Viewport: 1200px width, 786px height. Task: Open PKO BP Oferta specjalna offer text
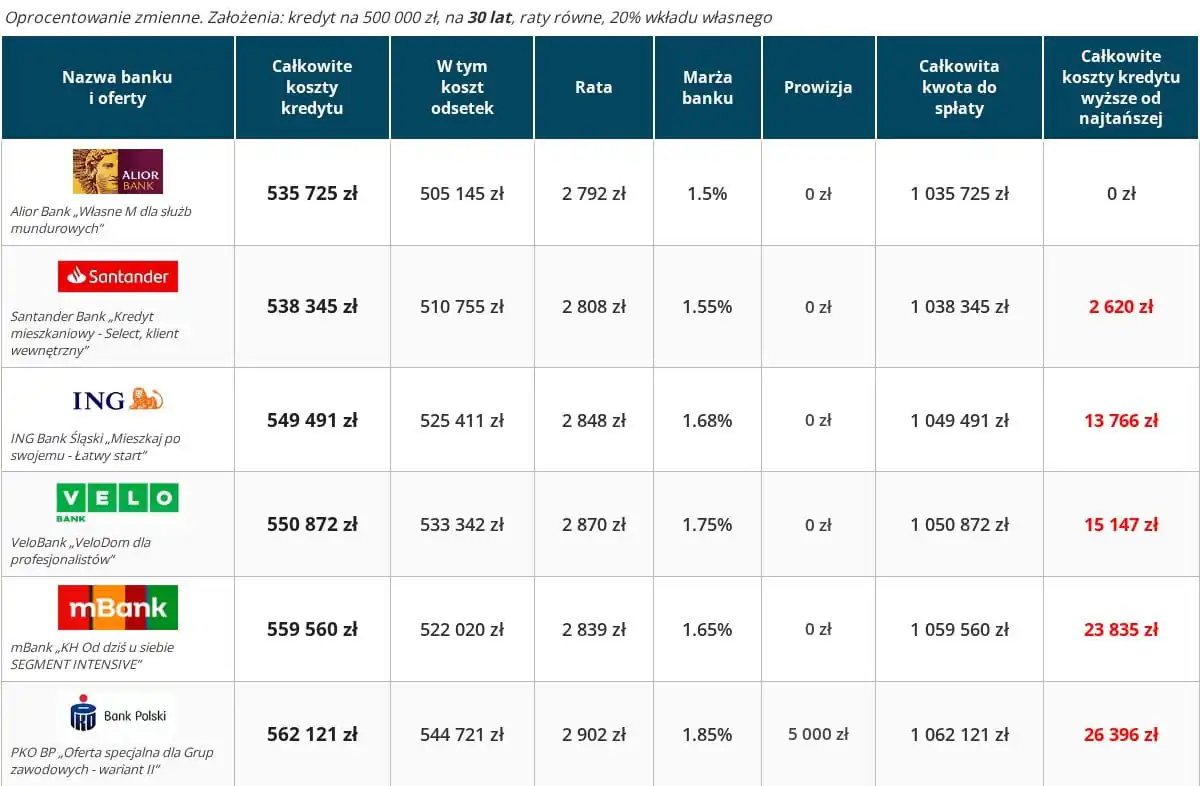pyautogui.click(x=110, y=760)
